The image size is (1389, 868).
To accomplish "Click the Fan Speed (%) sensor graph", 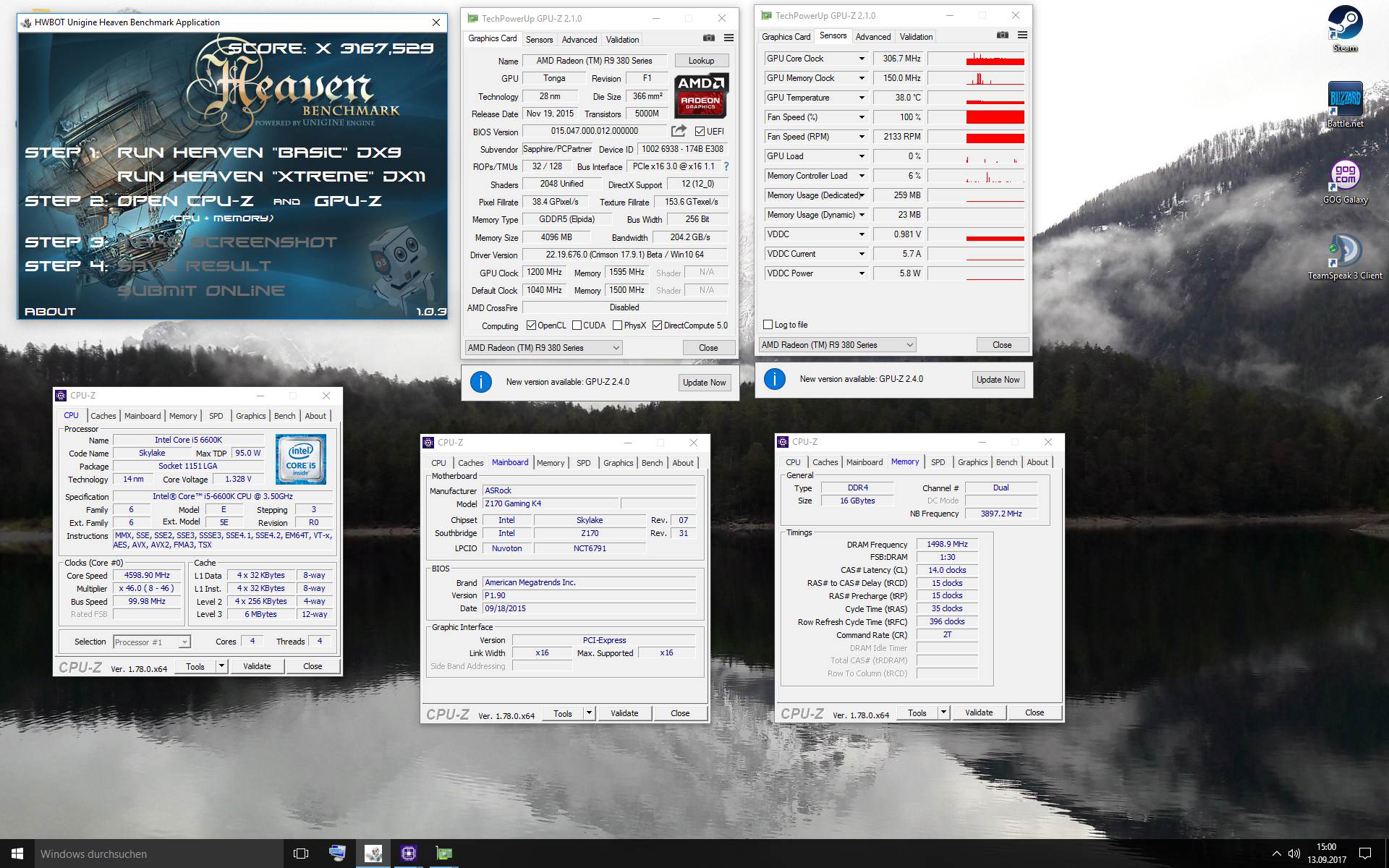I will pyautogui.click(x=976, y=117).
